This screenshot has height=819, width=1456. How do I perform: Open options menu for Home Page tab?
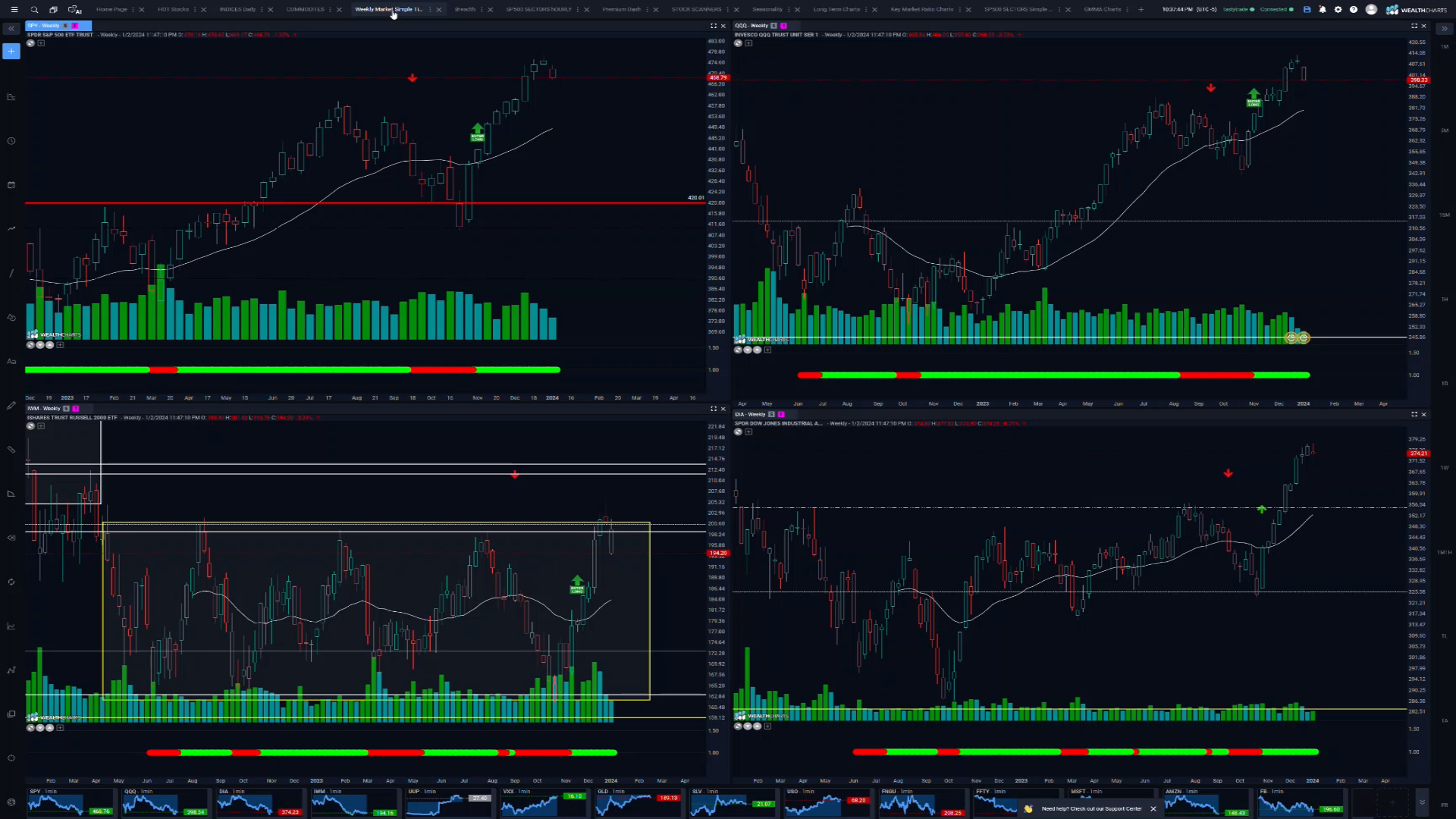tap(133, 10)
